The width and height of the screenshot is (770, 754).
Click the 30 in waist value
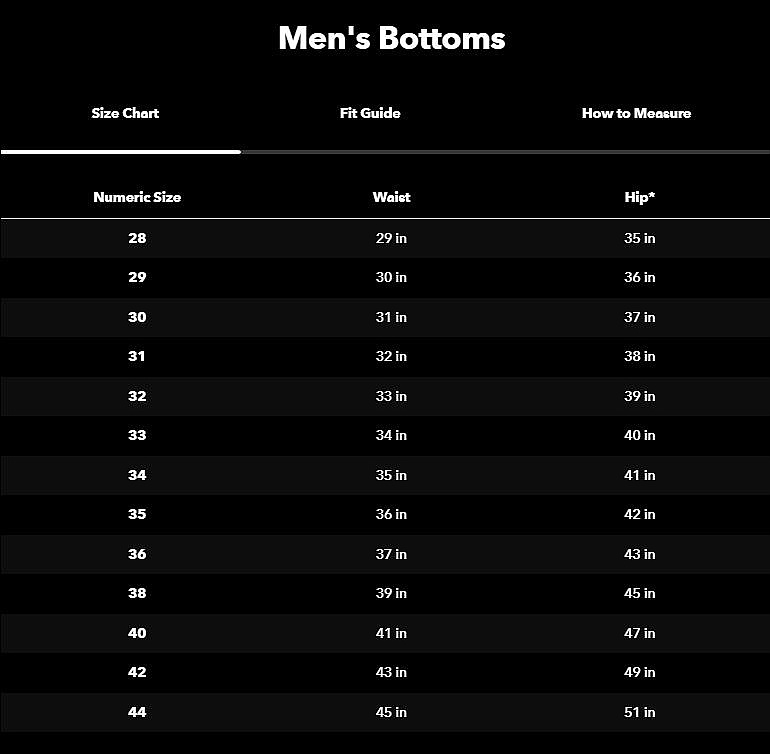click(391, 277)
